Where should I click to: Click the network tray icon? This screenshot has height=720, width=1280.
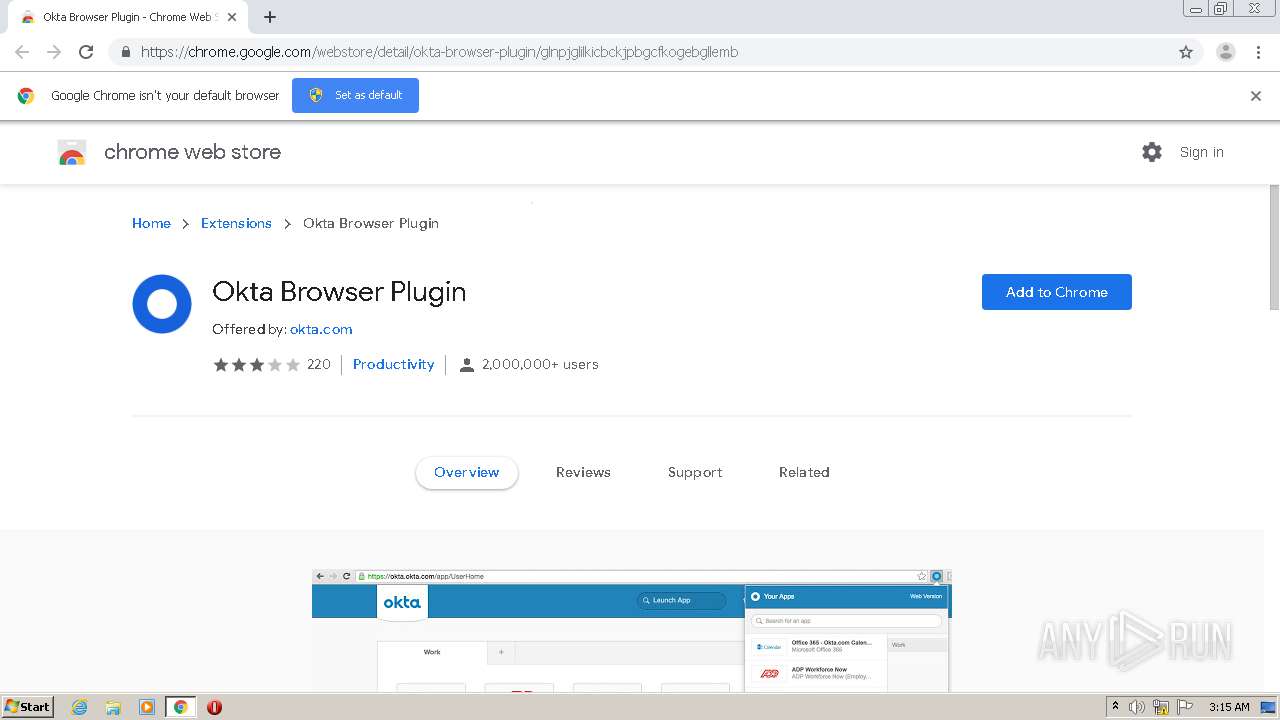point(1161,707)
